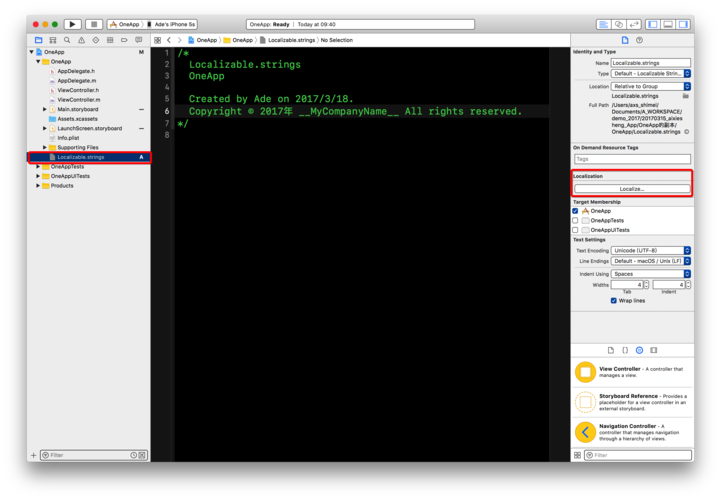The width and height of the screenshot is (721, 500).
Task: Open the Location dropdown
Action: click(x=651, y=86)
